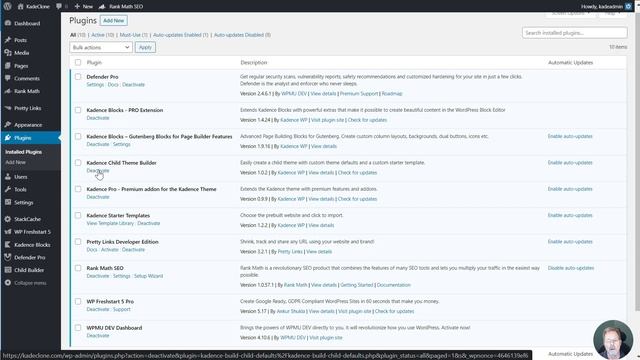Open Add New submenu under Plugins
The height and width of the screenshot is (360, 640).
pyautogui.click(x=16, y=162)
